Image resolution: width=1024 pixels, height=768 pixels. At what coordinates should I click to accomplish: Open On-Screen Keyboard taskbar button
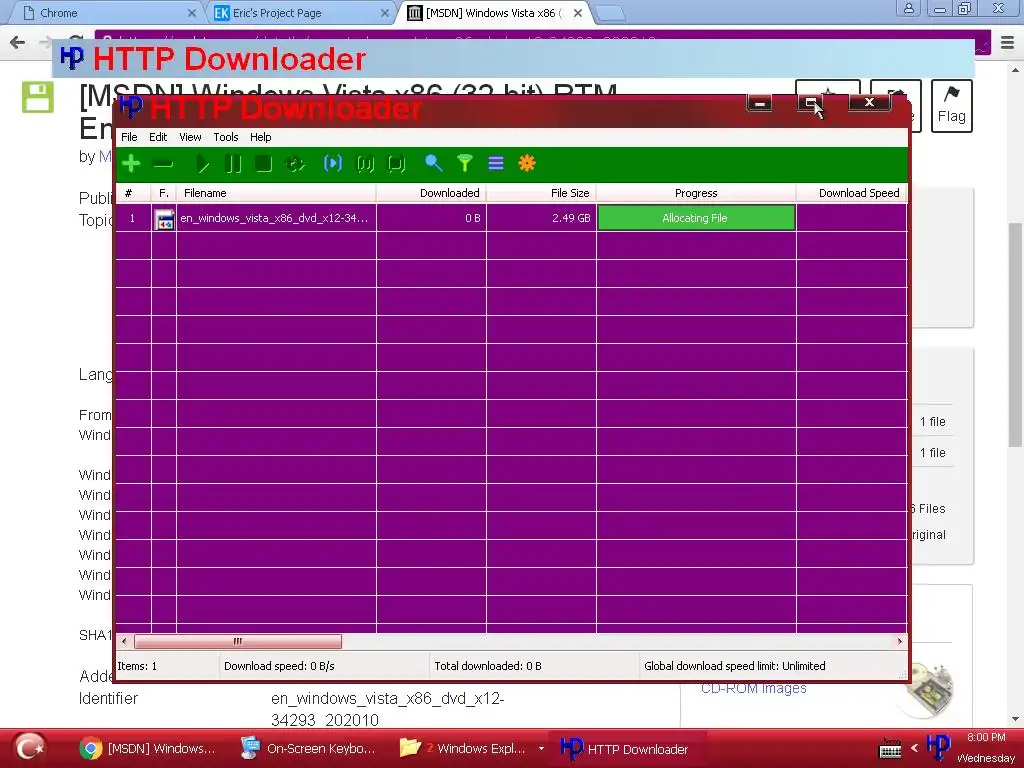308,748
